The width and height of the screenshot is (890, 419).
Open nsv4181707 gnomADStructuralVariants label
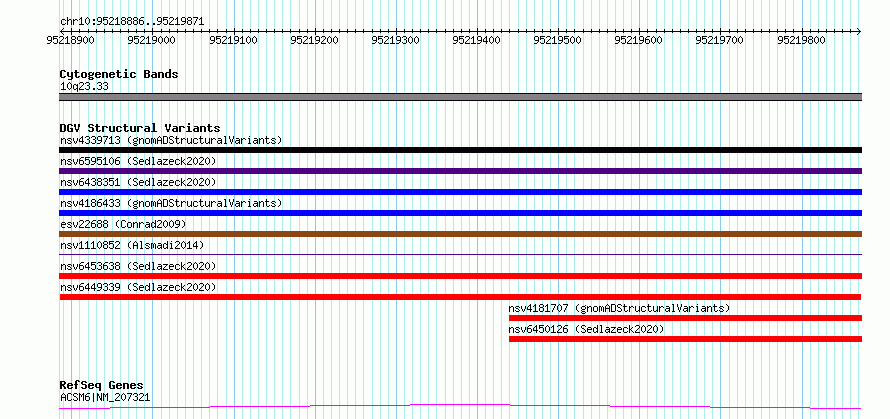pos(619,308)
